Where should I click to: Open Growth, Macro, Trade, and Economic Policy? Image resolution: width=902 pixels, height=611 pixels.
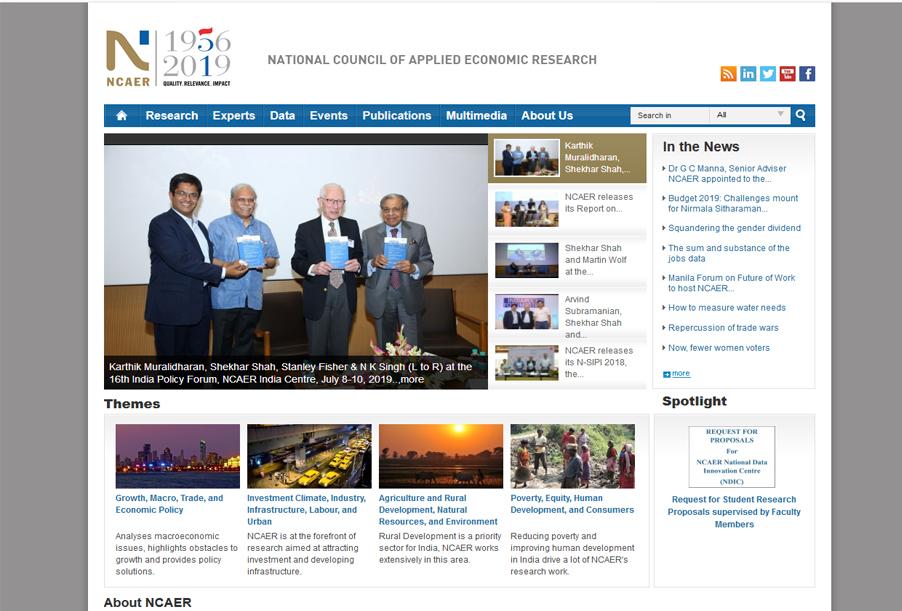coord(169,504)
